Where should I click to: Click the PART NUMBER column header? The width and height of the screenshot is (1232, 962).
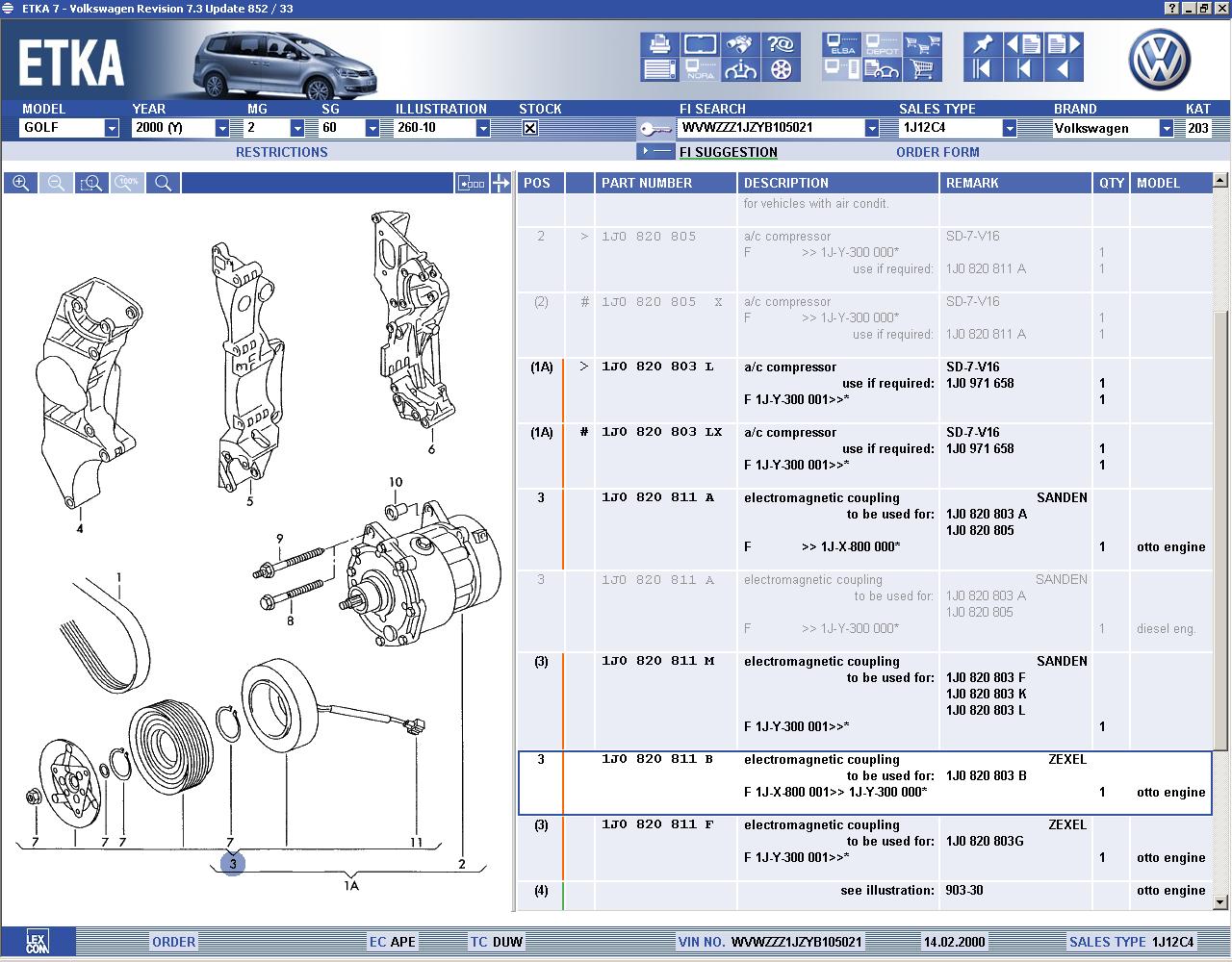pos(666,183)
